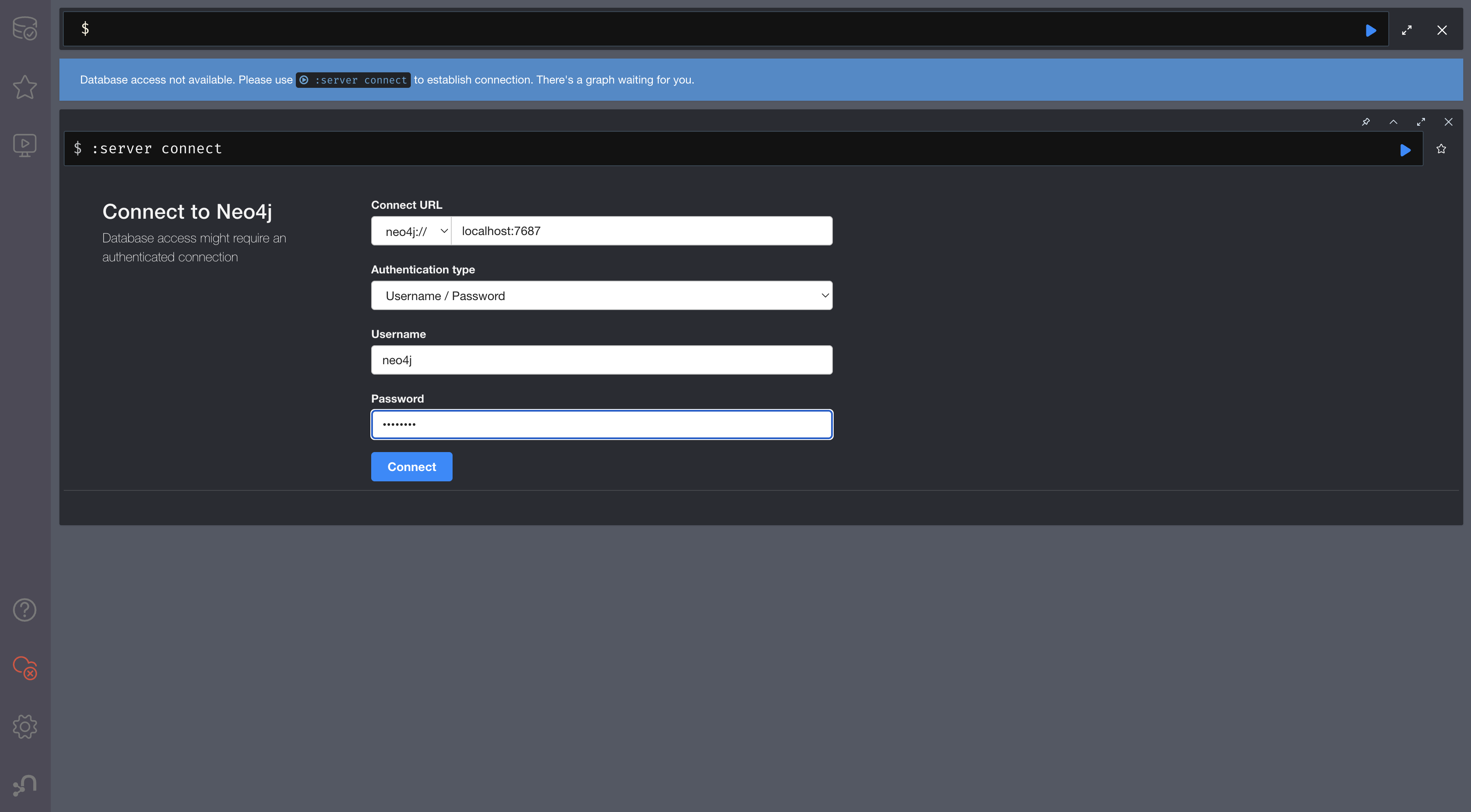The height and width of the screenshot is (812, 1471).
Task: Pin the server connect frame
Action: pos(1365,122)
